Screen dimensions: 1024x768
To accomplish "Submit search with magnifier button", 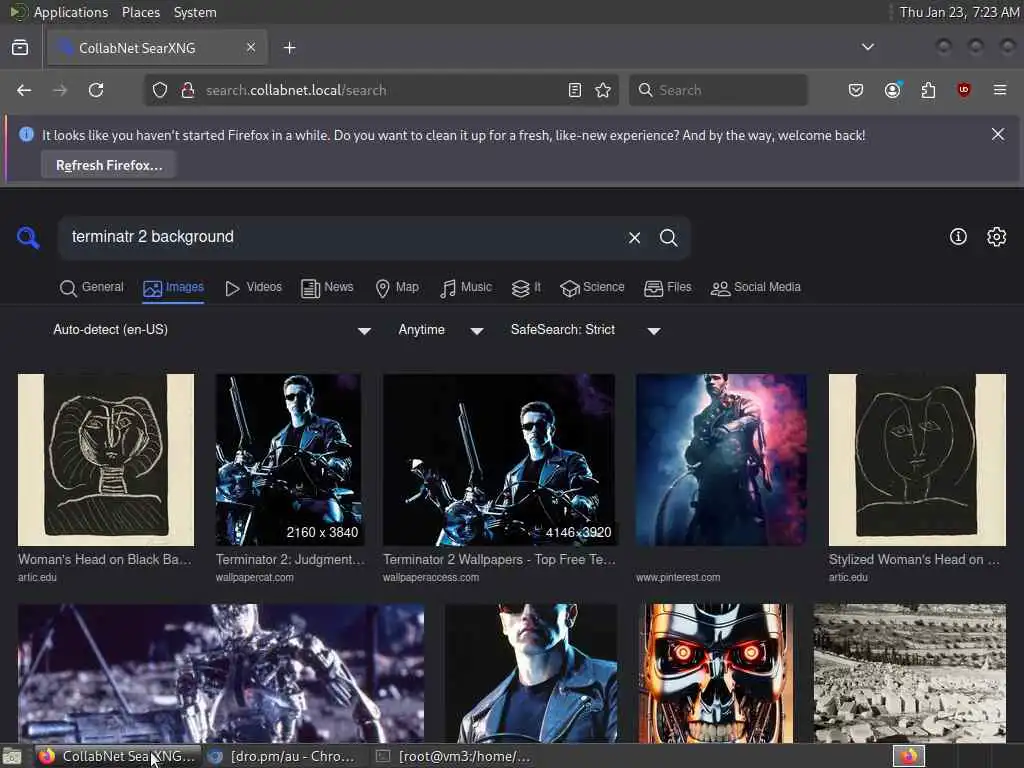I will (668, 238).
